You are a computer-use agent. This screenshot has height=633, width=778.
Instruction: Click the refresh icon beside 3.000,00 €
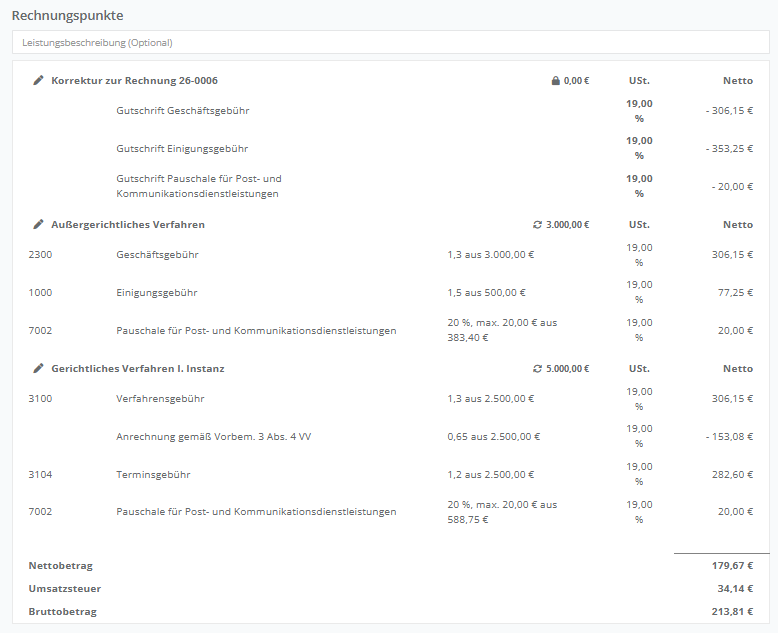pyautogui.click(x=537, y=225)
